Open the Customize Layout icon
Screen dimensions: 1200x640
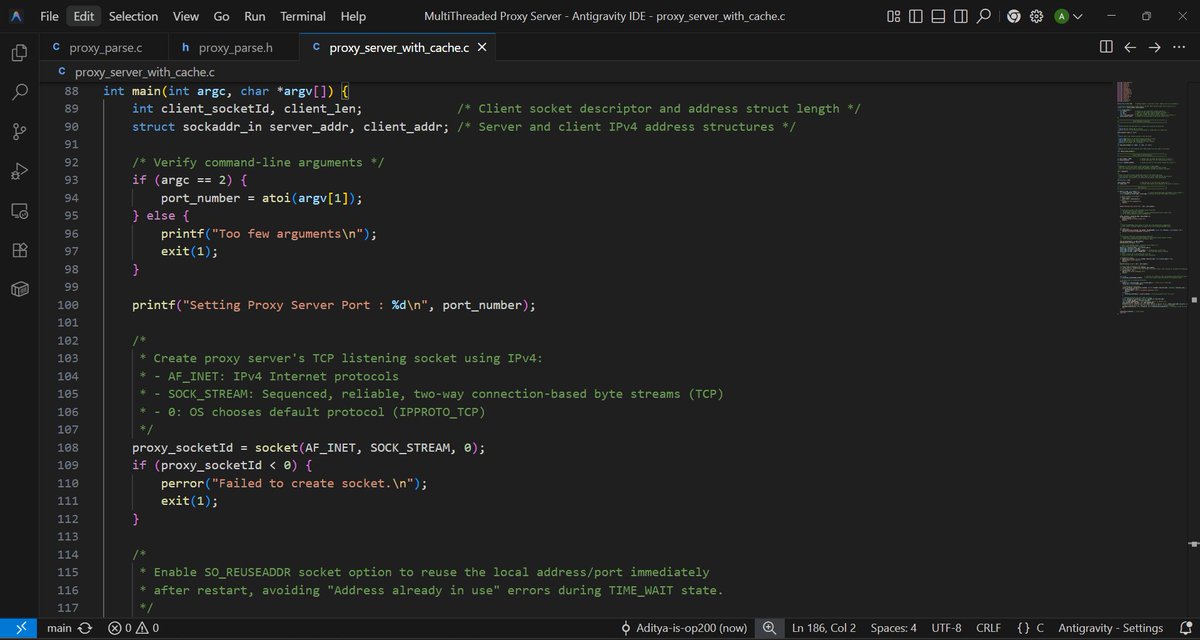click(893, 16)
